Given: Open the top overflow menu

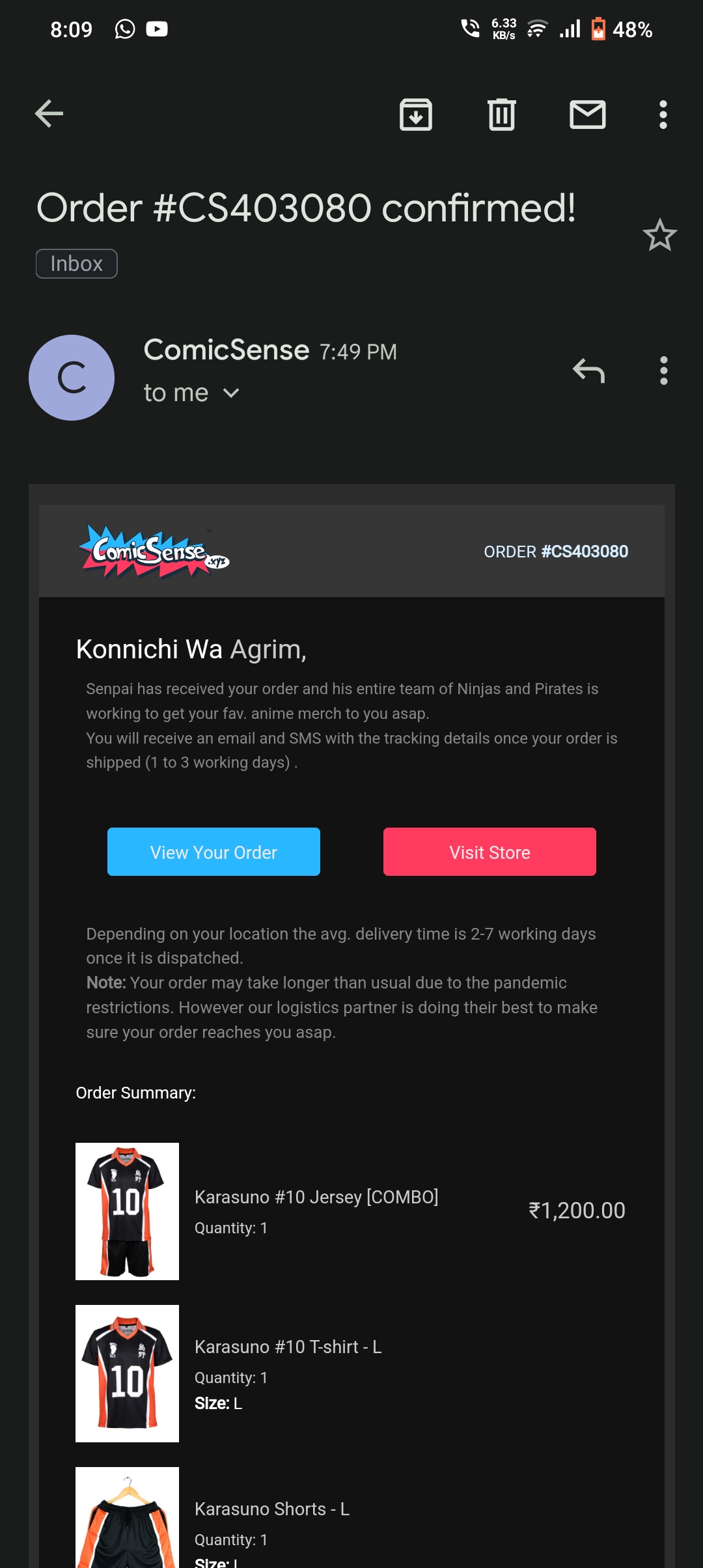Looking at the screenshot, I should (x=663, y=115).
